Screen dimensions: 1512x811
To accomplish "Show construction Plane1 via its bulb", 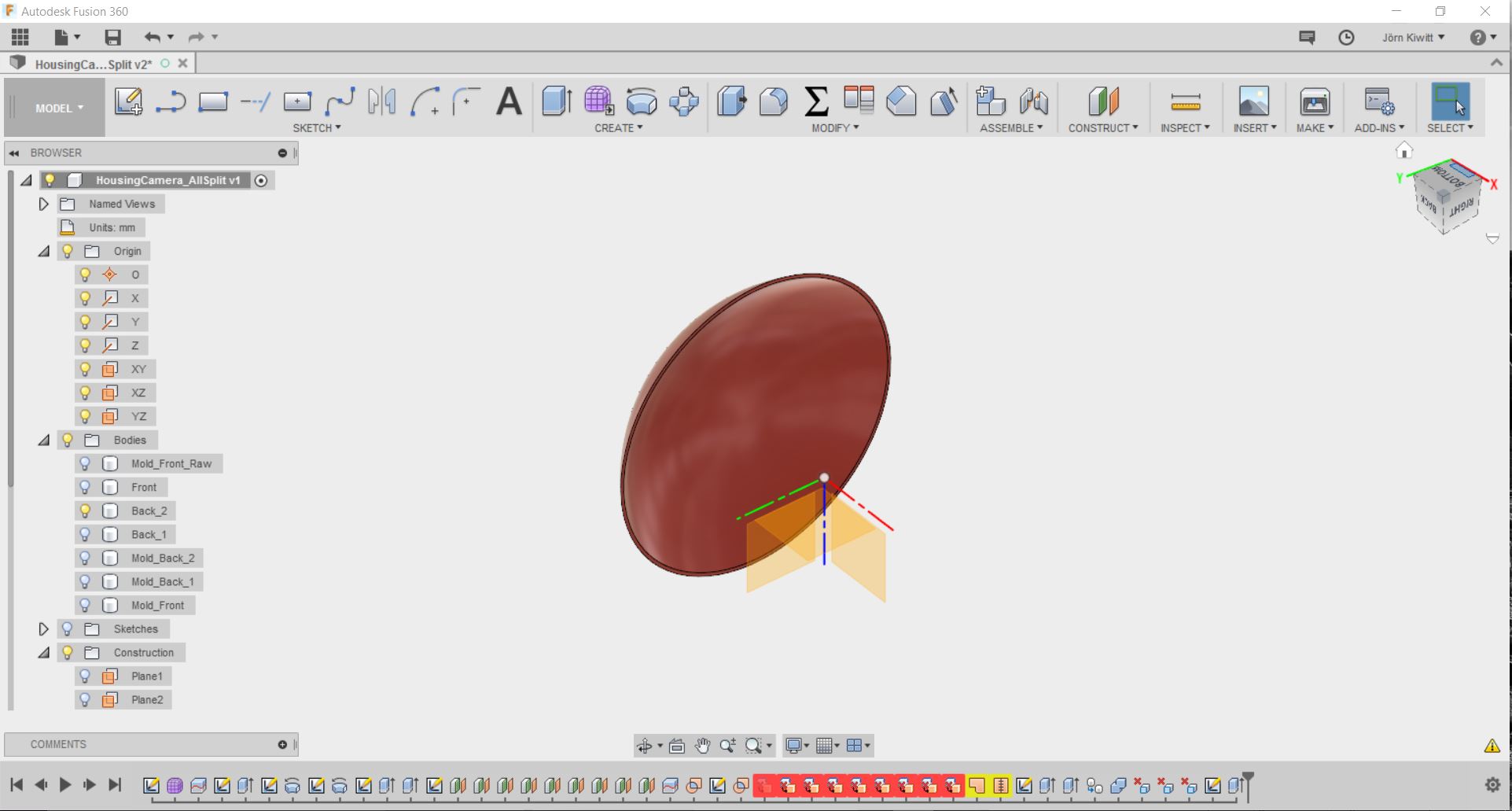I will tap(86, 676).
